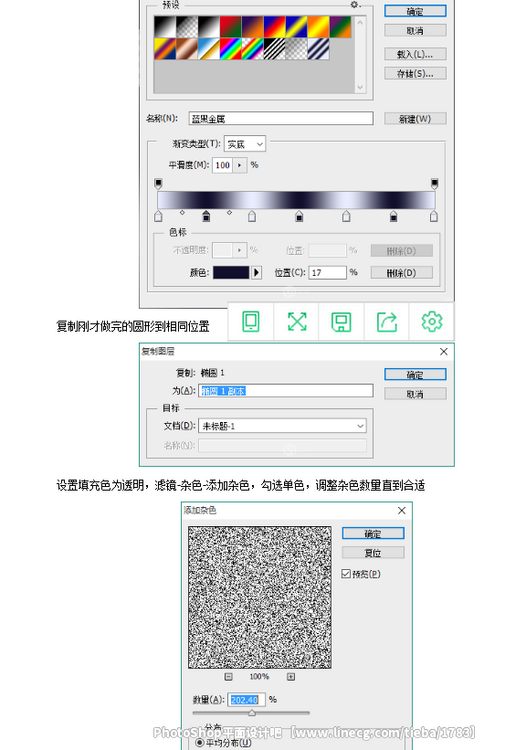Image resolution: width=526 pixels, height=750 pixels.
Task: Select the selected dark color stop at 17%
Action: coord(206,216)
